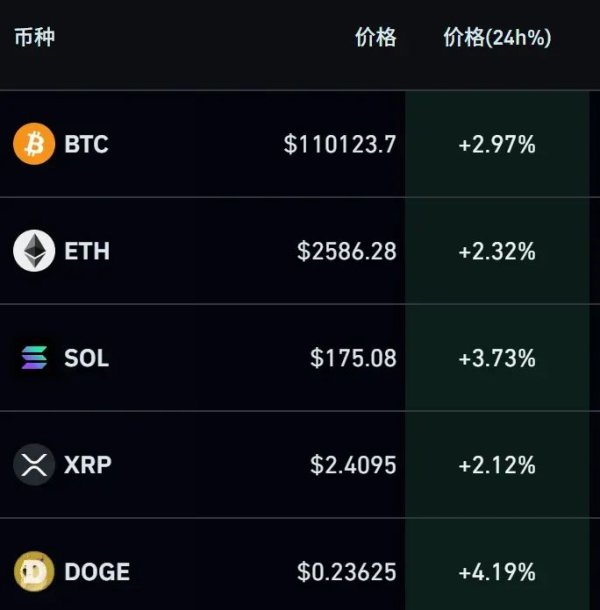Screen dimensions: 600x610
Task: Sort by 价格 column header
Action: [375, 37]
